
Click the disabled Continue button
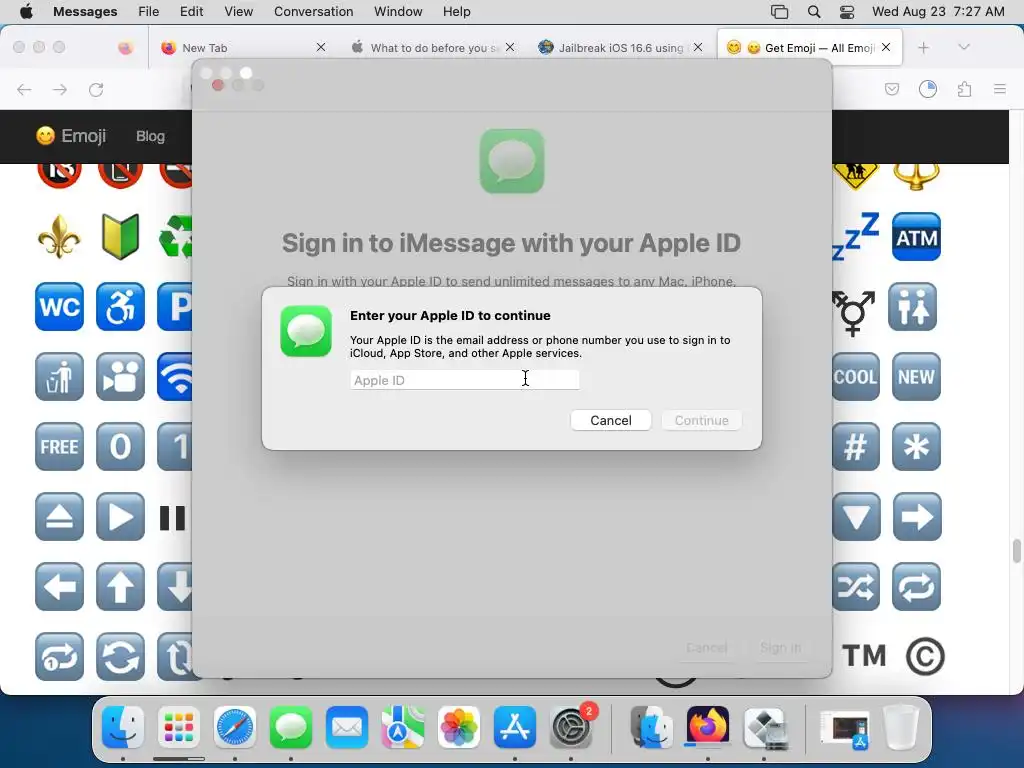pyautogui.click(x=701, y=421)
